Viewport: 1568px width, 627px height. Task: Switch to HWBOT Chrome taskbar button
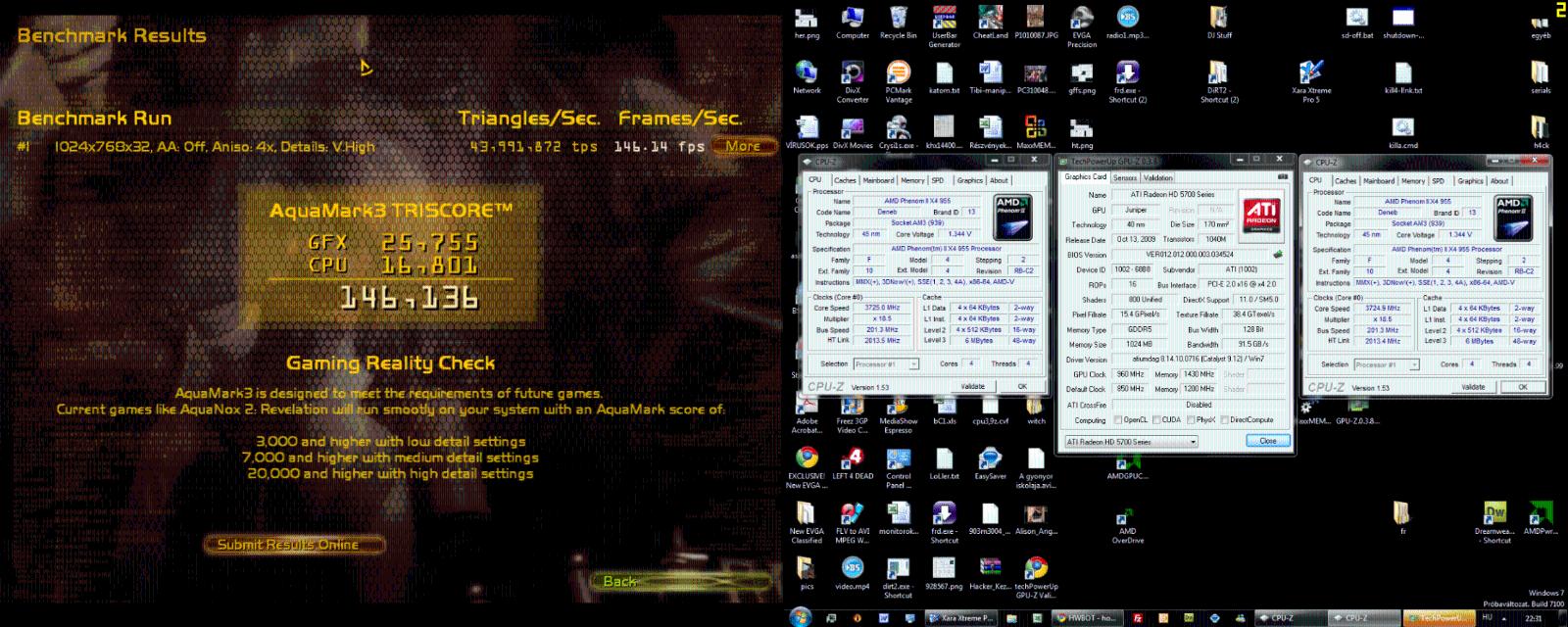[1087, 618]
